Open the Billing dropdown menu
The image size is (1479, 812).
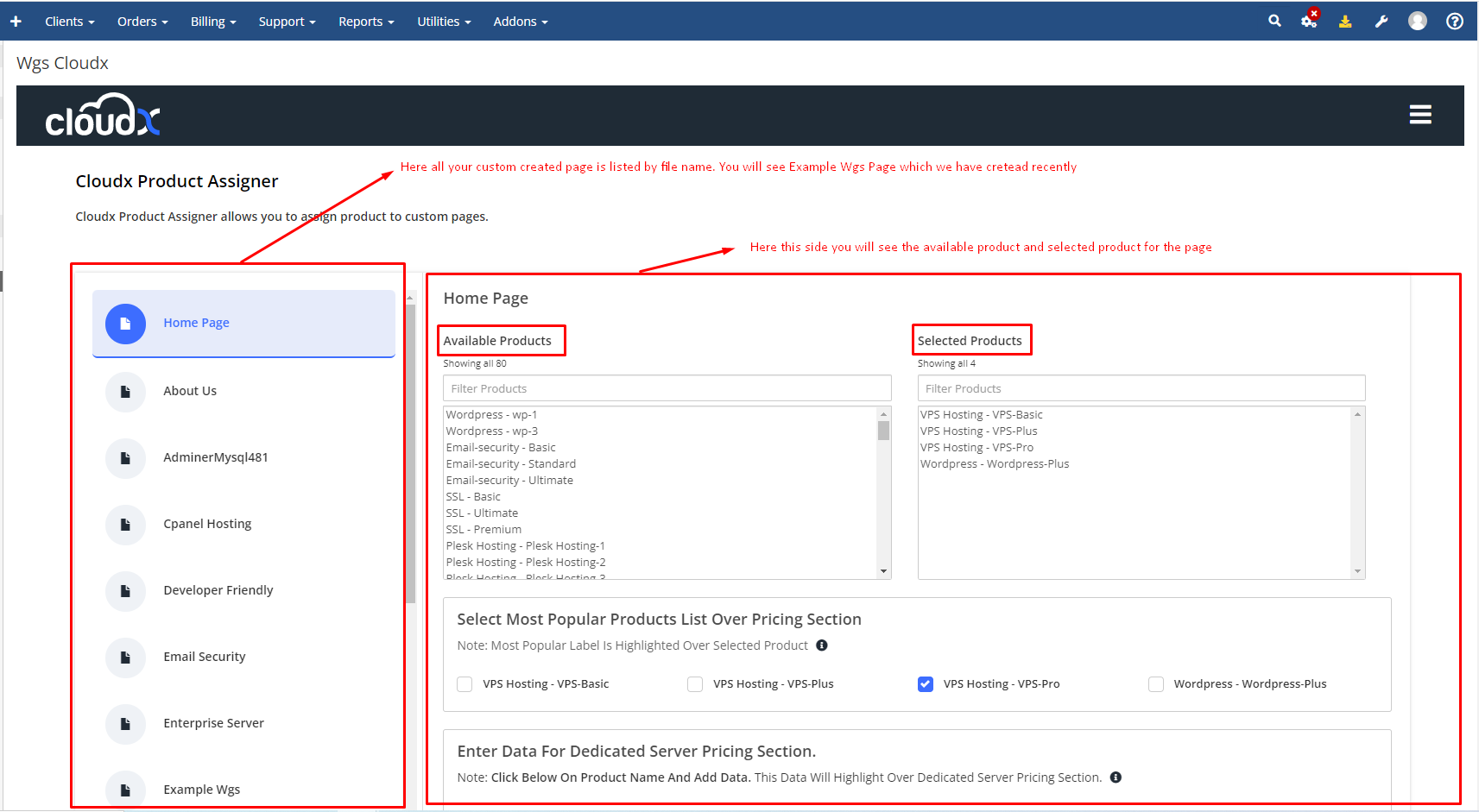[x=213, y=22]
